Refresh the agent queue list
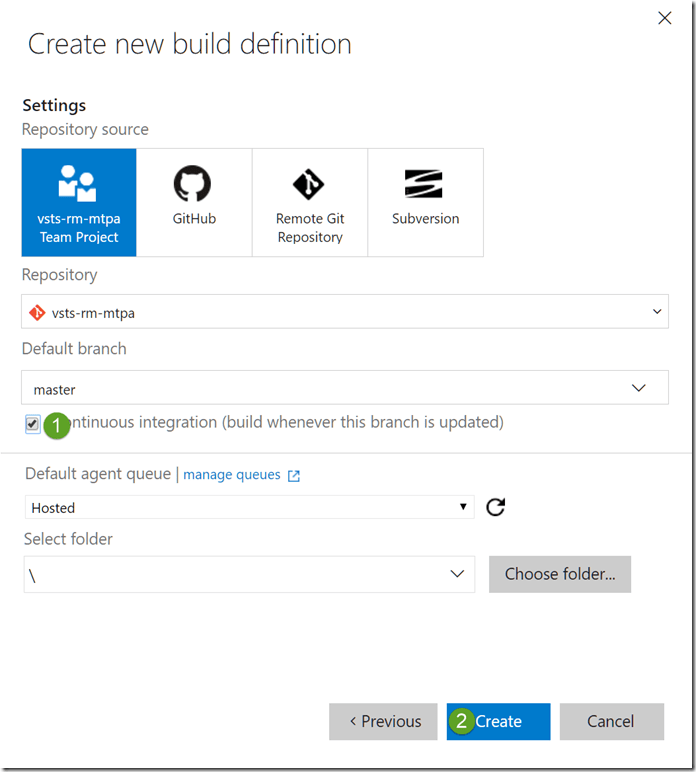 tap(495, 507)
